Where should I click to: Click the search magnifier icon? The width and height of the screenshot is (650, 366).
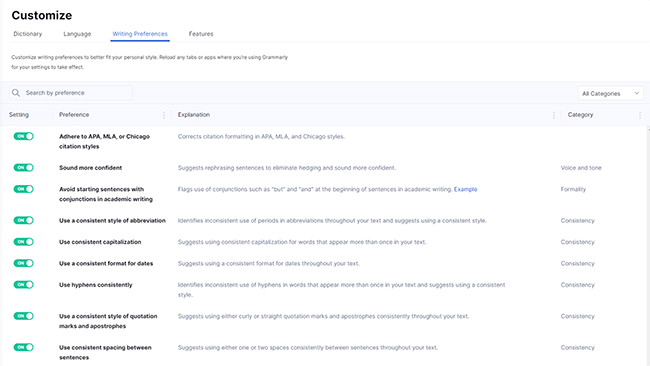pos(16,93)
